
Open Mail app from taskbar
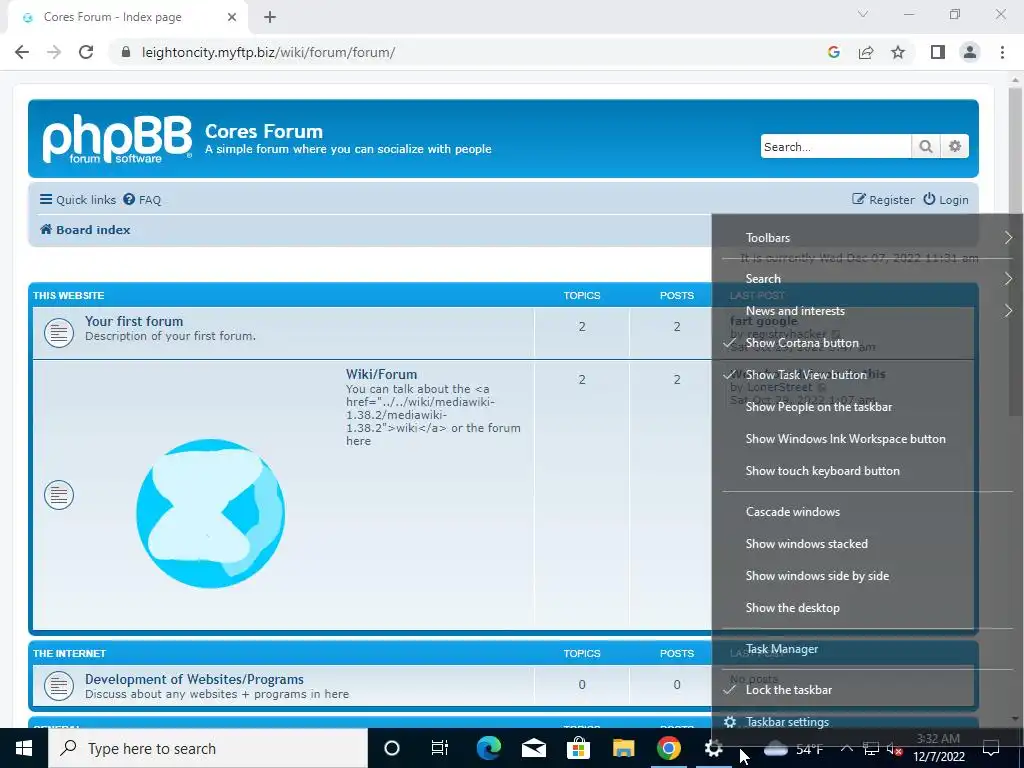534,748
